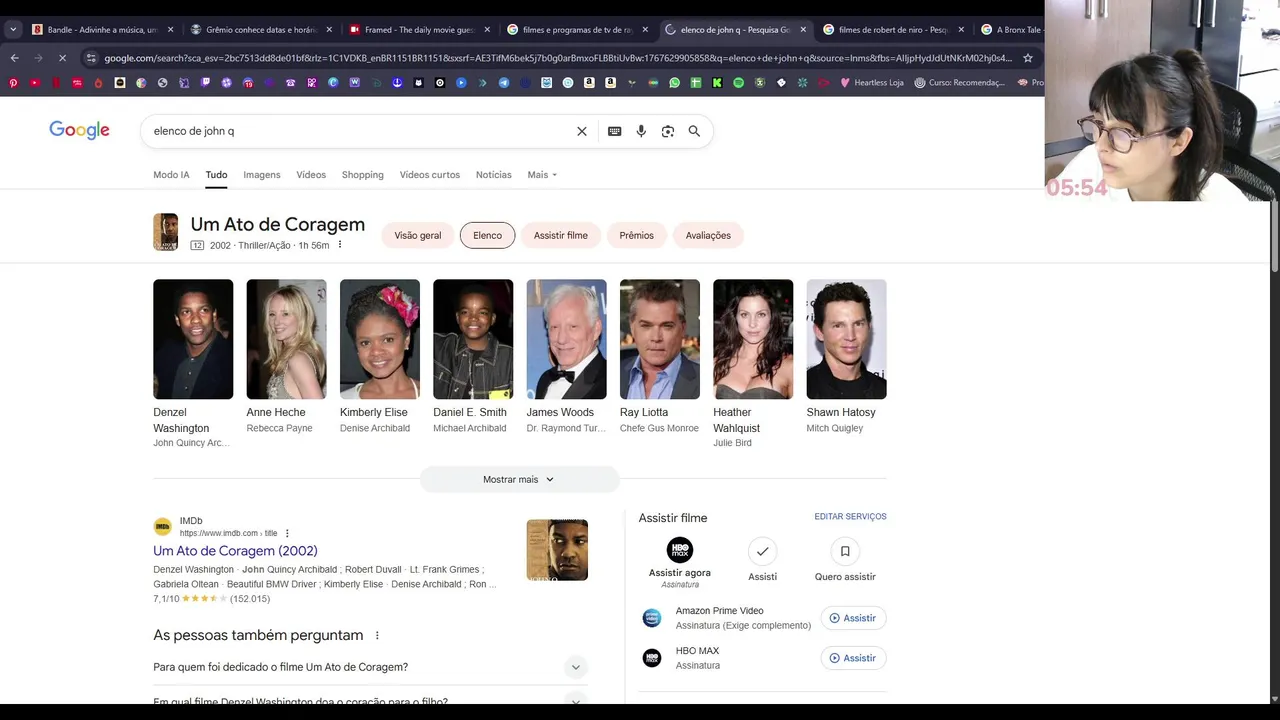Open the movie poster thumbnail beside IMDb result
This screenshot has height=720, width=1280.
[x=557, y=550]
